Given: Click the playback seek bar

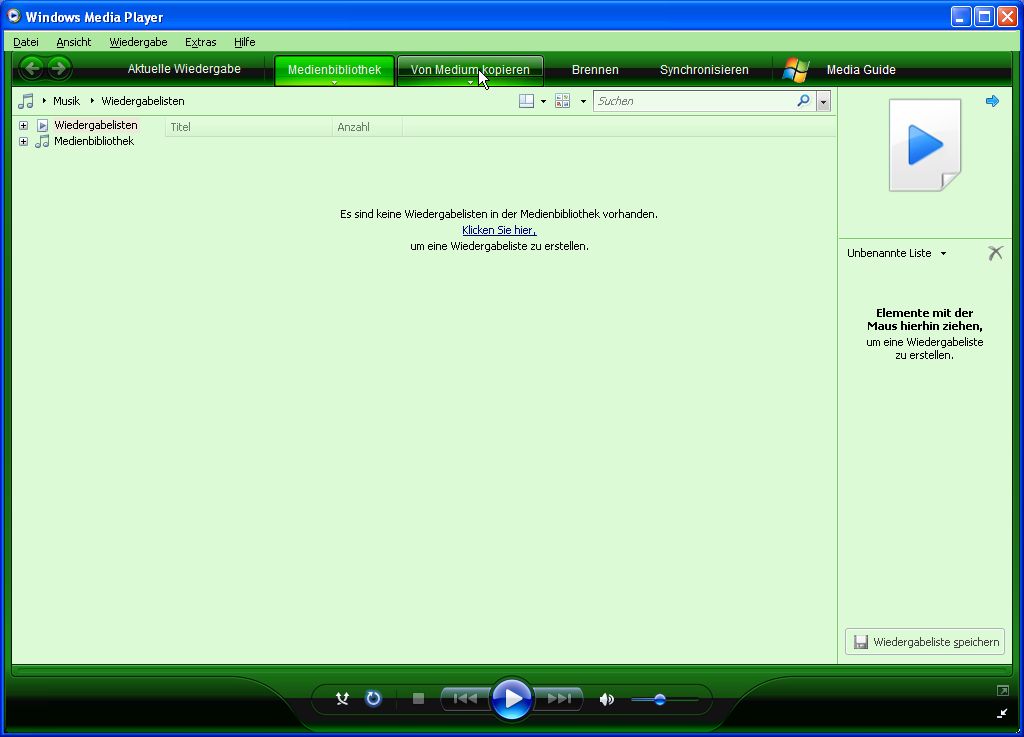Looking at the screenshot, I should [511, 668].
